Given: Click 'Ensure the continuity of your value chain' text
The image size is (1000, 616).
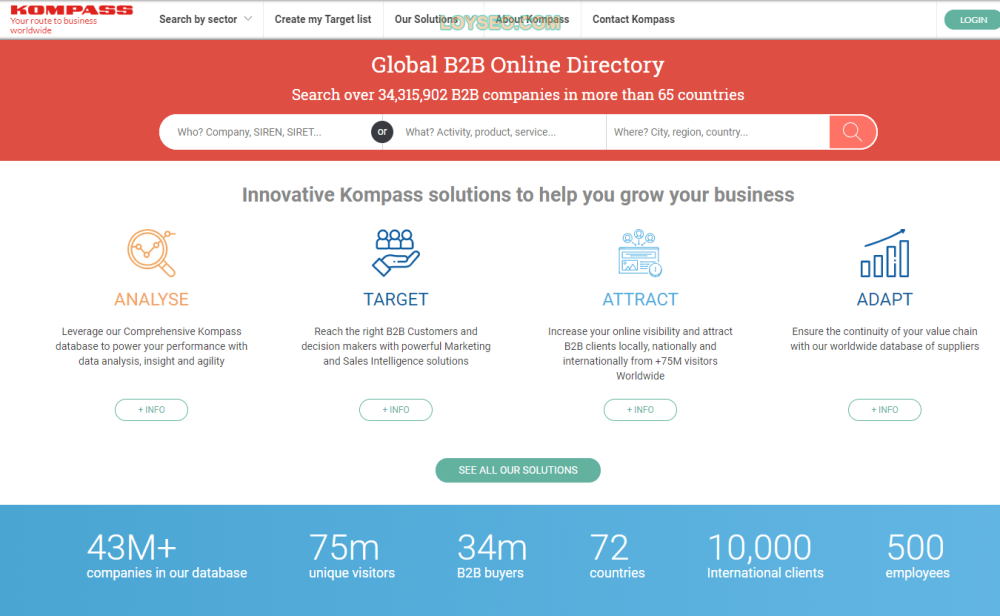Looking at the screenshot, I should coord(885,339).
